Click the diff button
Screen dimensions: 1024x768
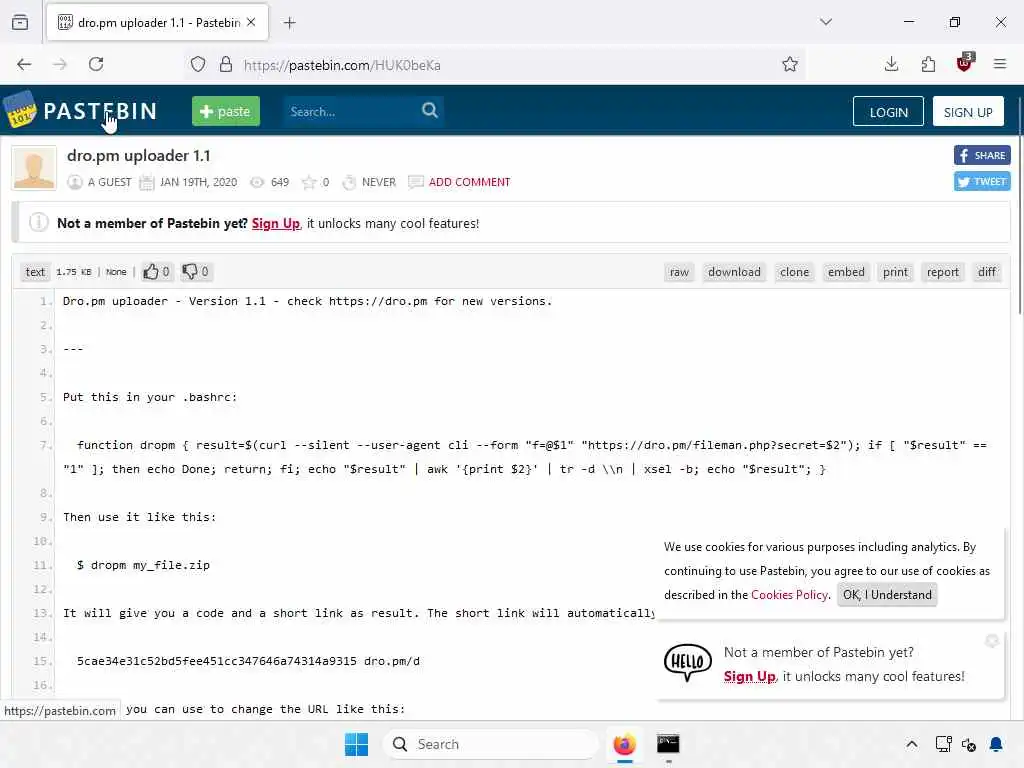coord(987,272)
